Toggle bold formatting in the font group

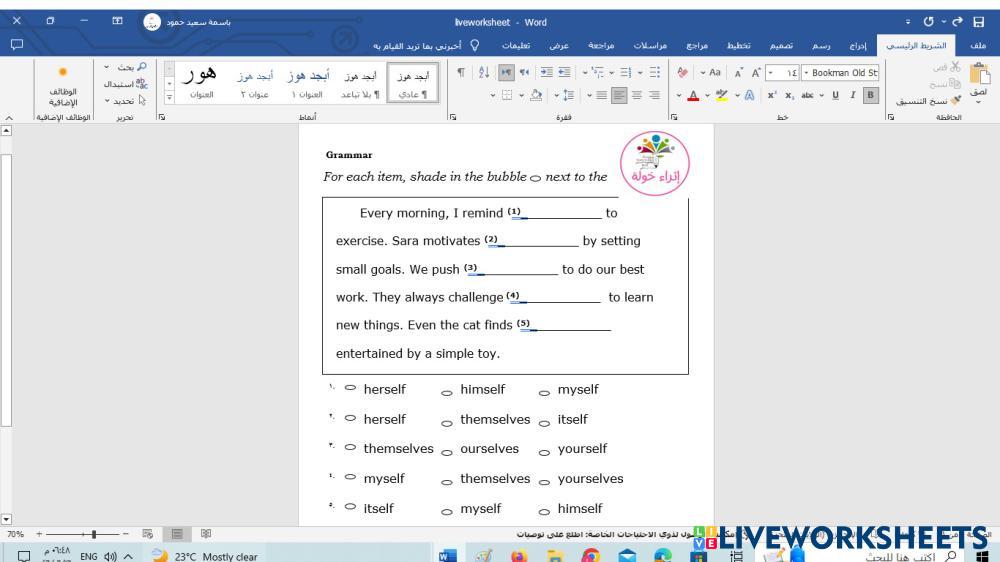[x=870, y=95]
